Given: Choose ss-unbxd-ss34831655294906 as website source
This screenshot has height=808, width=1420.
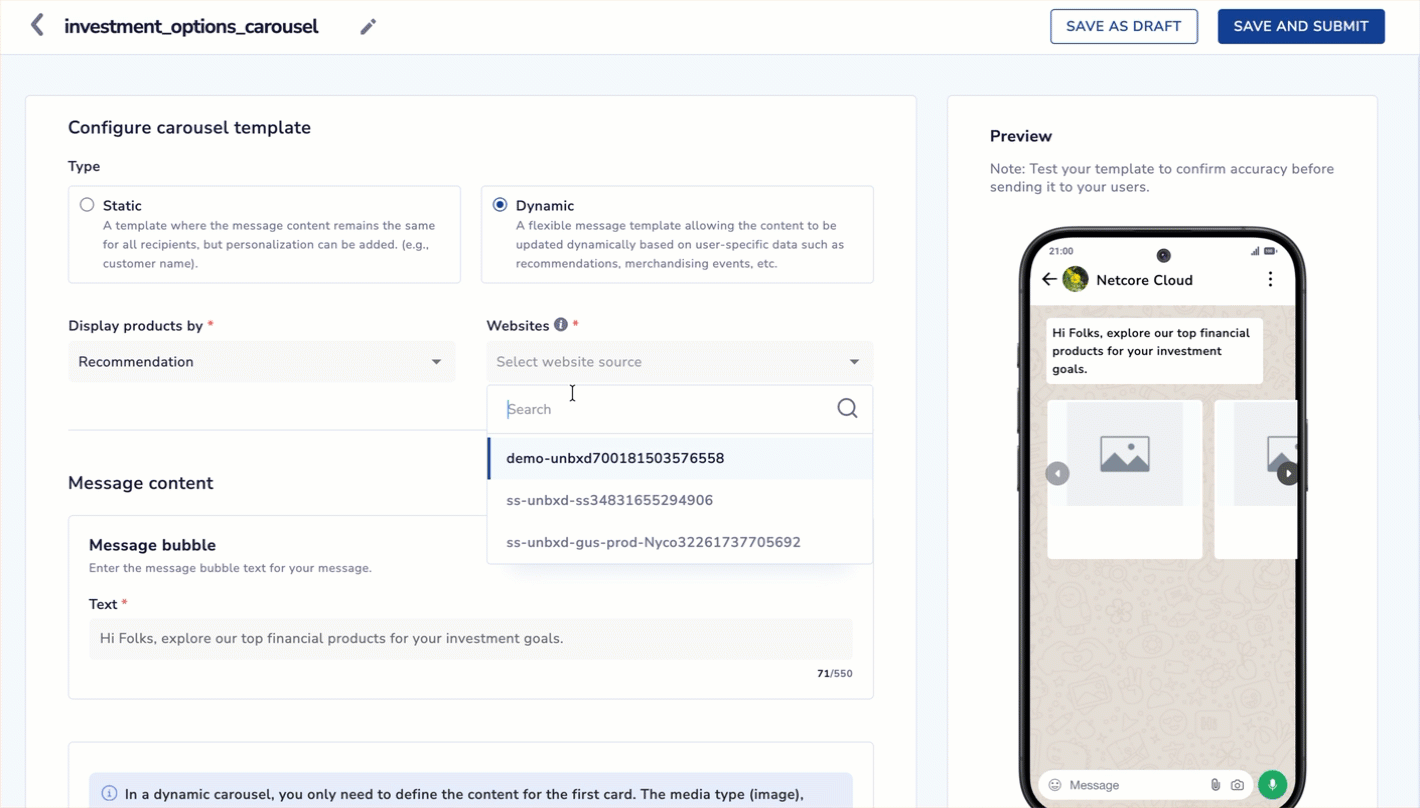Looking at the screenshot, I should (610, 500).
